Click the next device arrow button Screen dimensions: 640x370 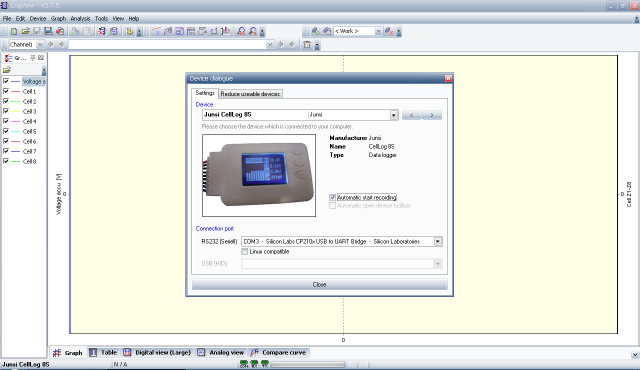(x=431, y=115)
